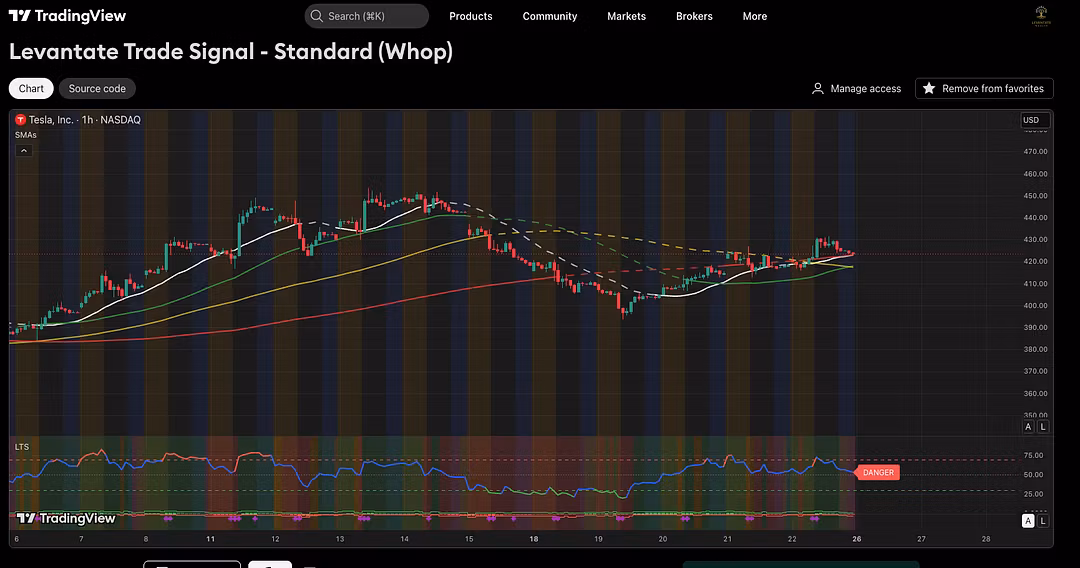This screenshot has height=568, width=1080.
Task: Click the script title Levantate Trade Signal
Action: (x=231, y=52)
